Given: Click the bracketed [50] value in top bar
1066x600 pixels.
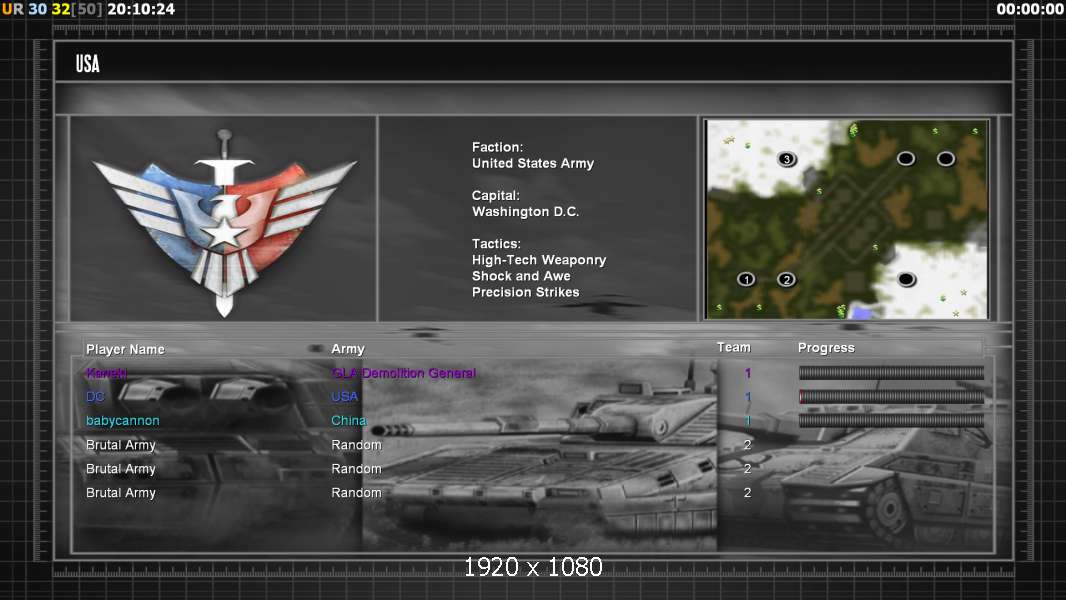Looking at the screenshot, I should click(88, 9).
